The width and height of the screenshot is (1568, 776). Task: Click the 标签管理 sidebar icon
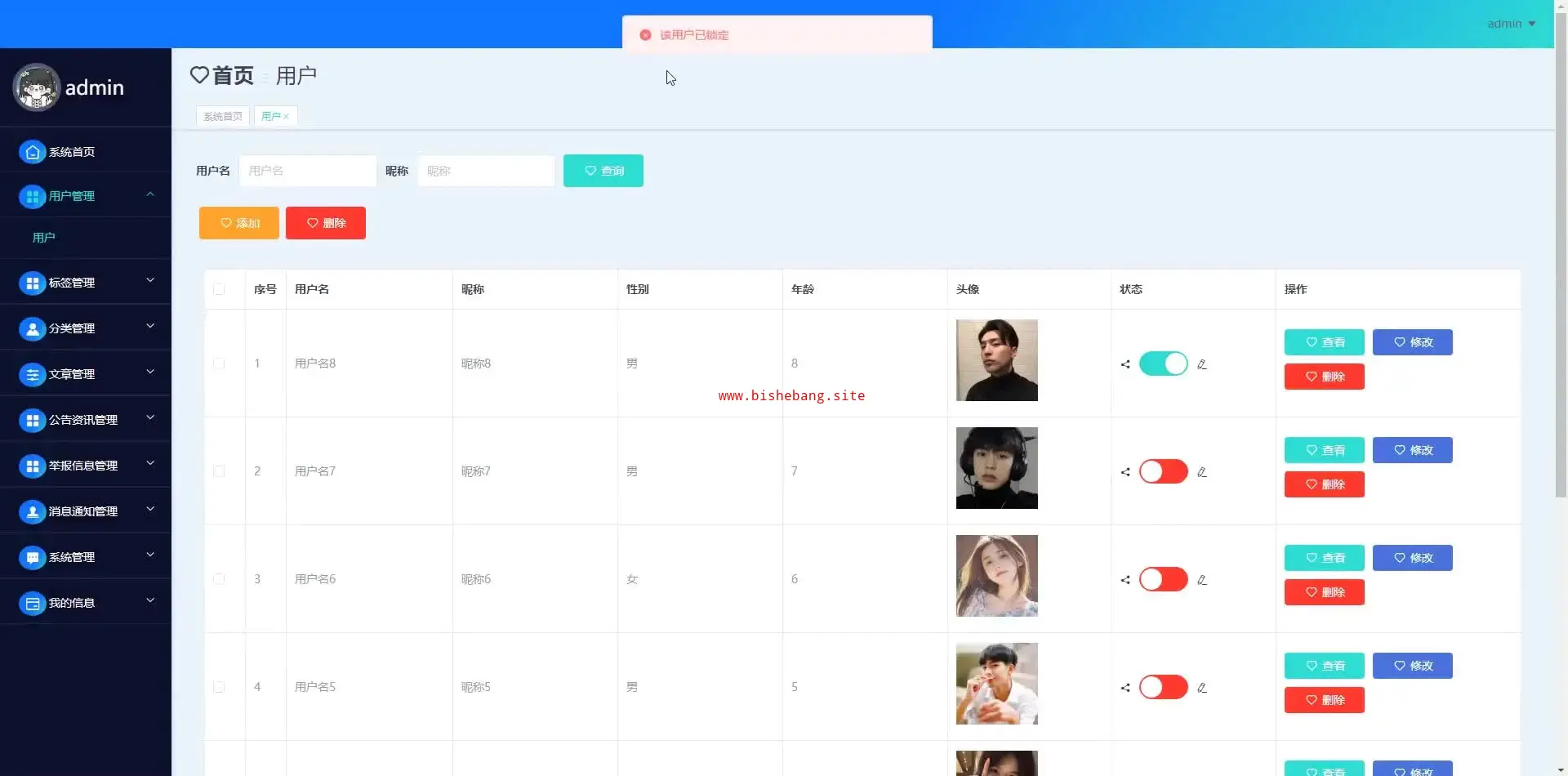click(x=32, y=283)
